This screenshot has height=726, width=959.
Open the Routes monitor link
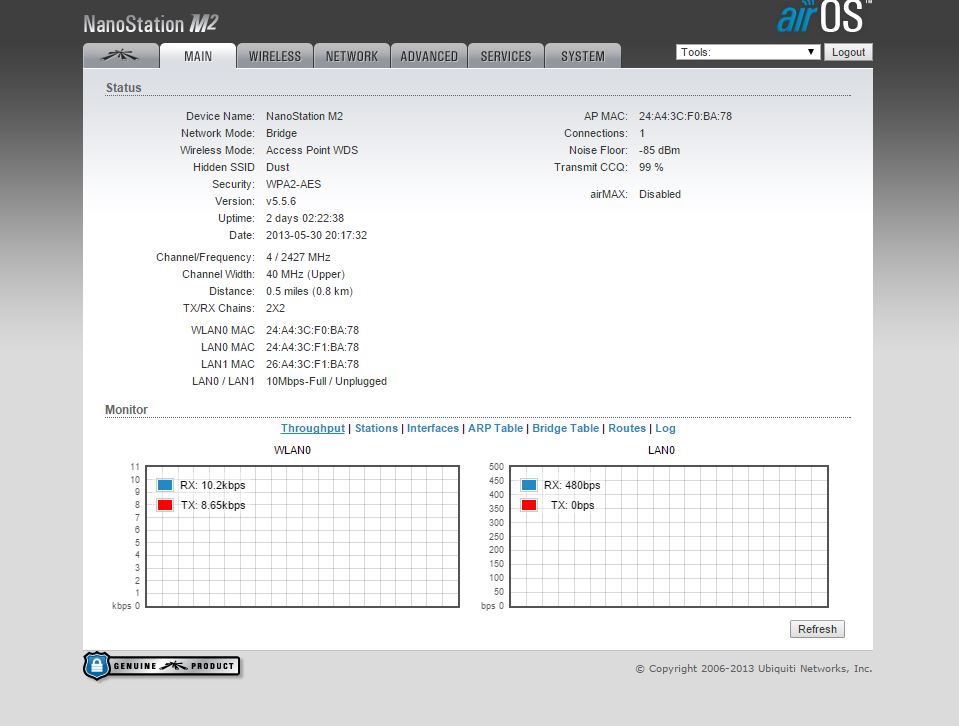click(627, 428)
